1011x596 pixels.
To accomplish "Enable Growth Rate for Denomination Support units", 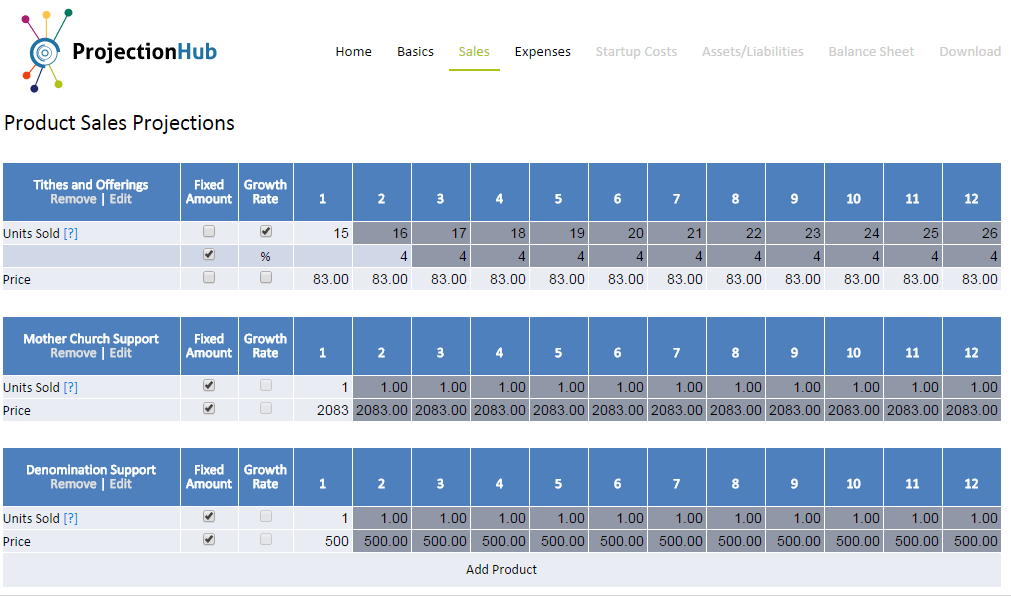I will 265,518.
